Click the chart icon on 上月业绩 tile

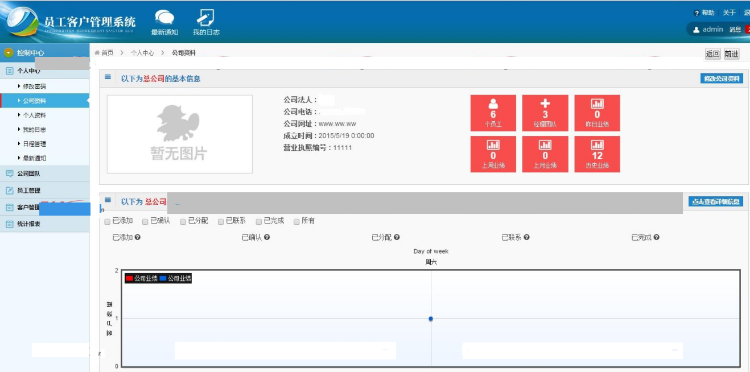pos(545,145)
